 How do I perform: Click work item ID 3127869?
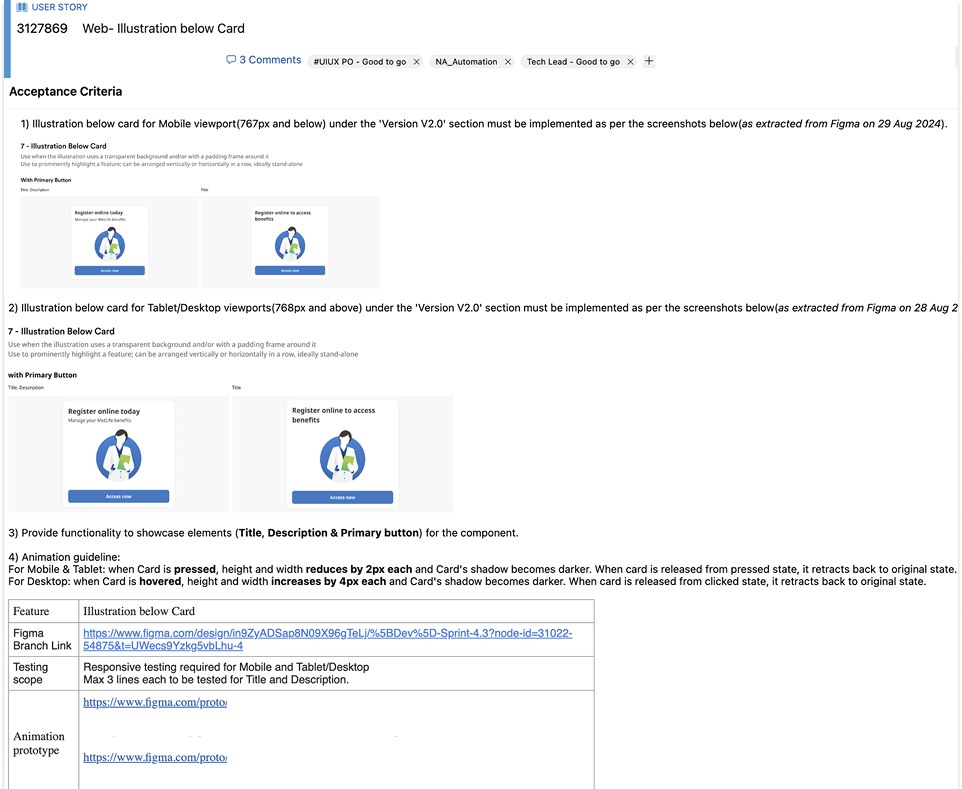tap(42, 28)
